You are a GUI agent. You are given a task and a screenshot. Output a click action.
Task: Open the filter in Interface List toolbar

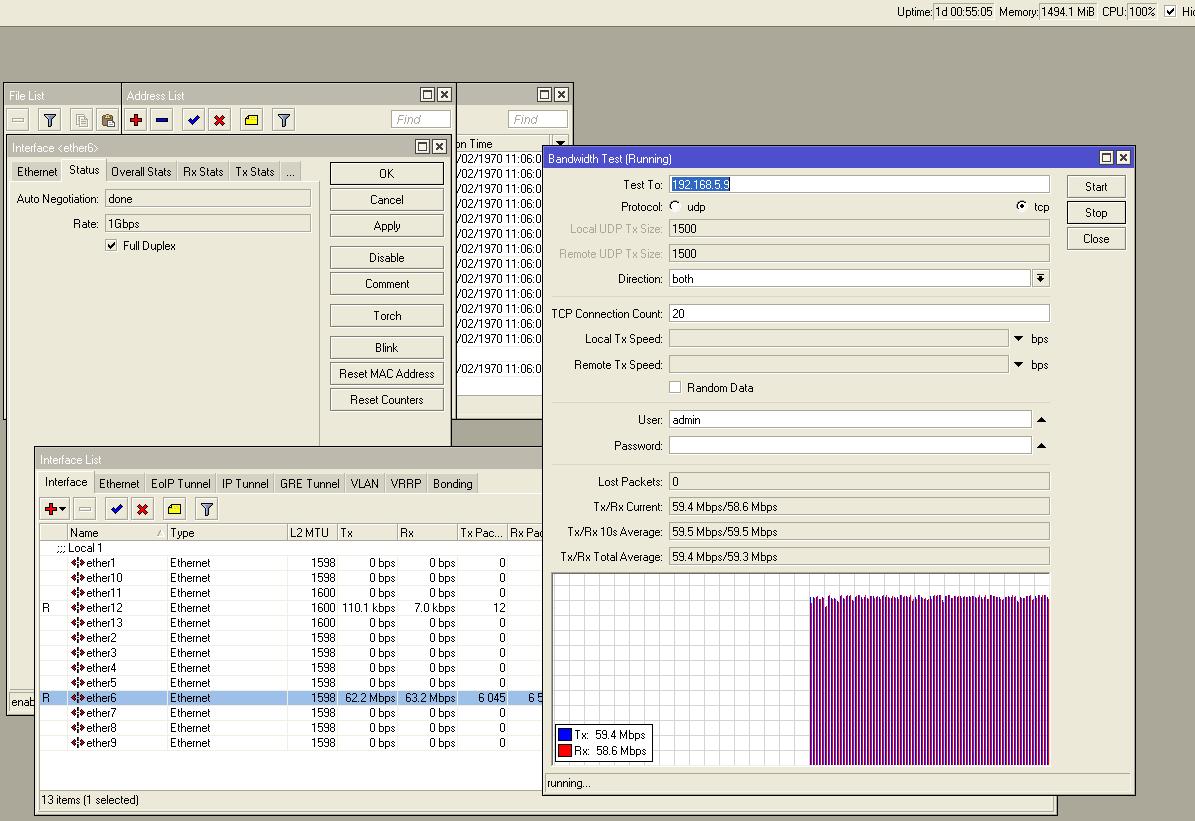point(207,508)
